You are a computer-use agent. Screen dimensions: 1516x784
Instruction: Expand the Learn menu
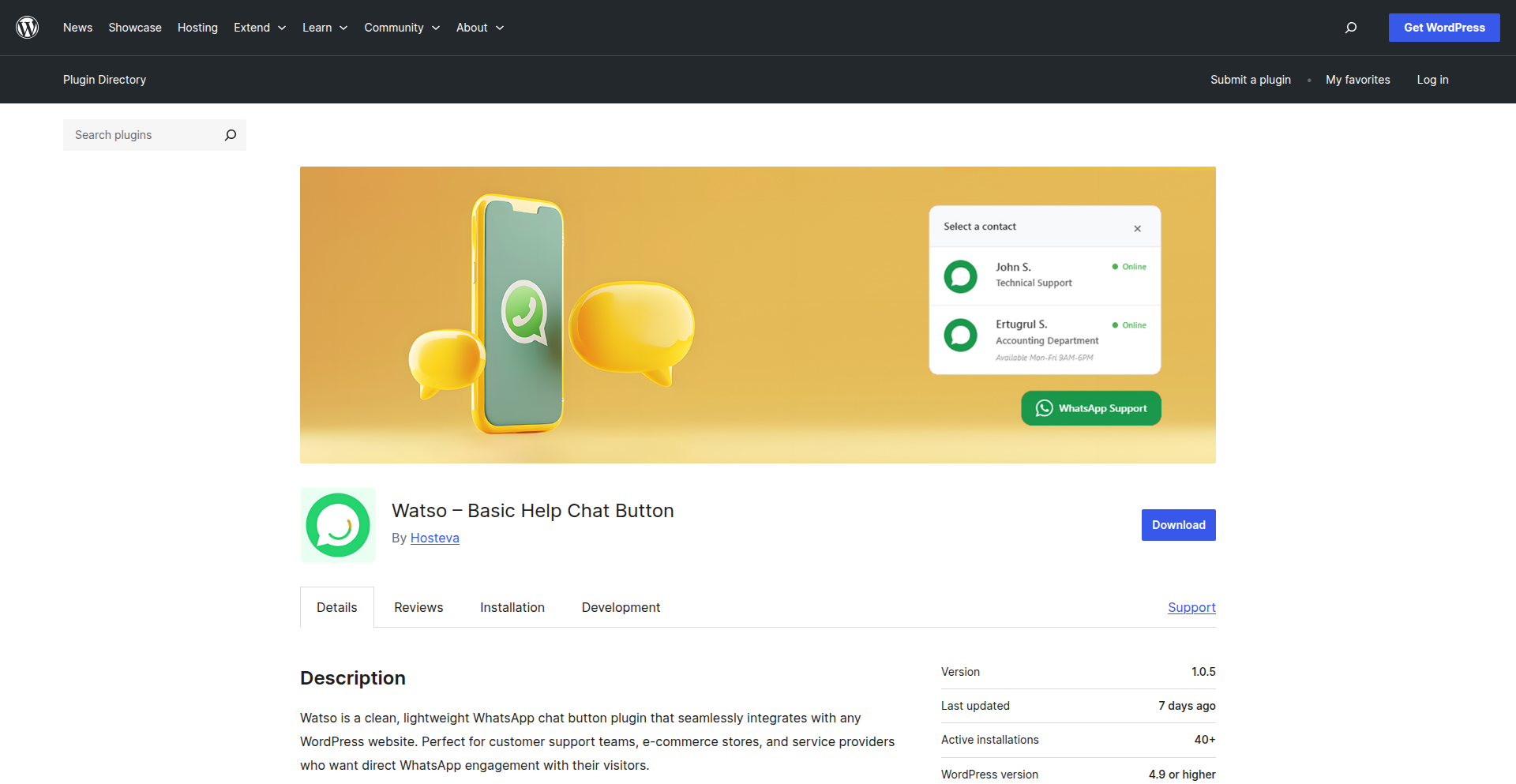coord(325,28)
